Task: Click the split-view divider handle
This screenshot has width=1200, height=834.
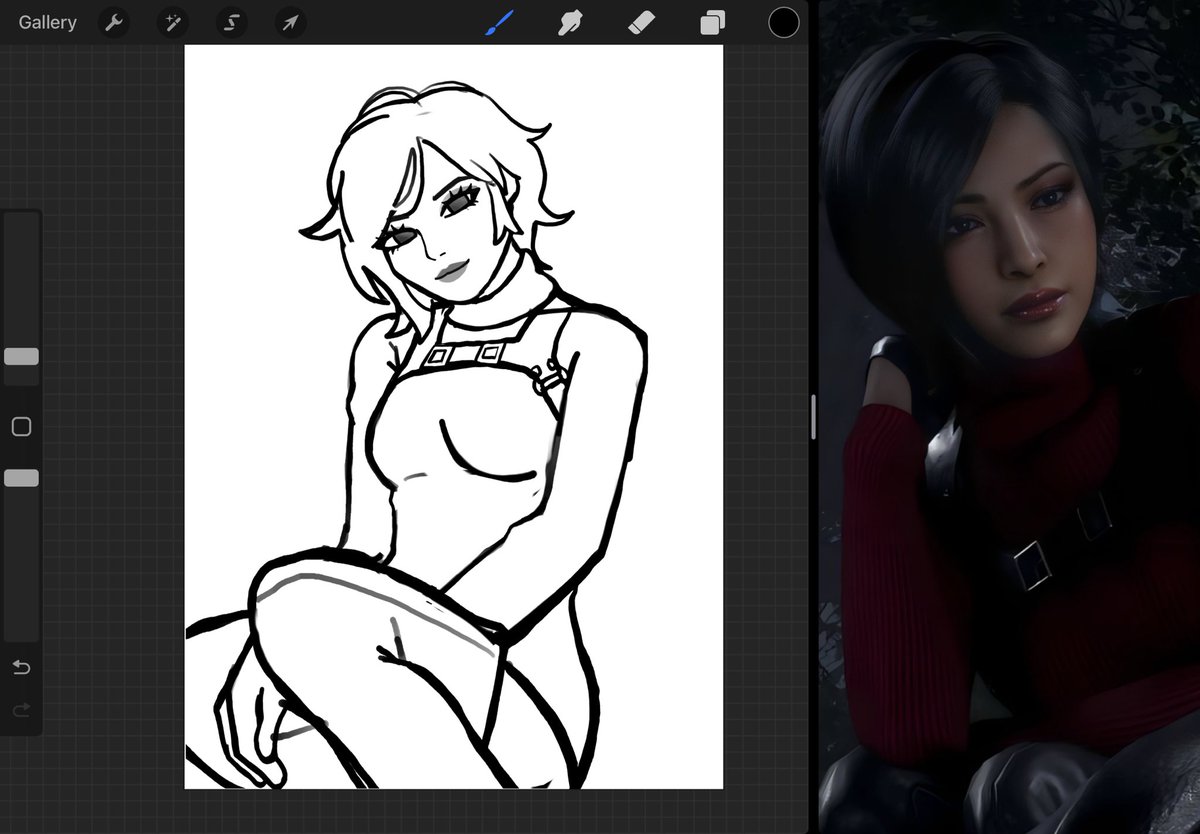Action: coord(813,417)
